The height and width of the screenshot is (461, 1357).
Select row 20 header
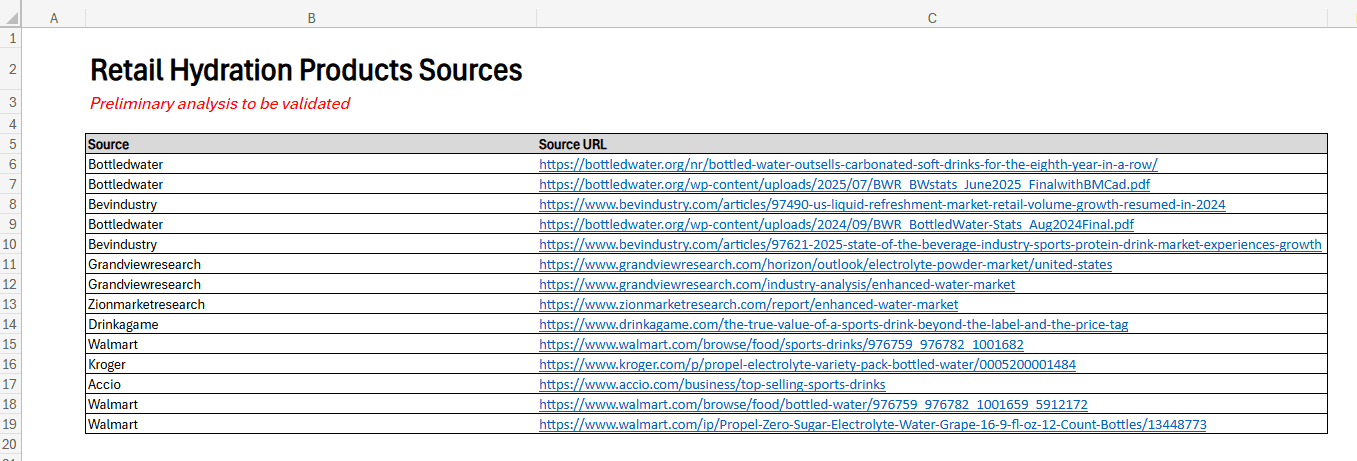pos(10,444)
